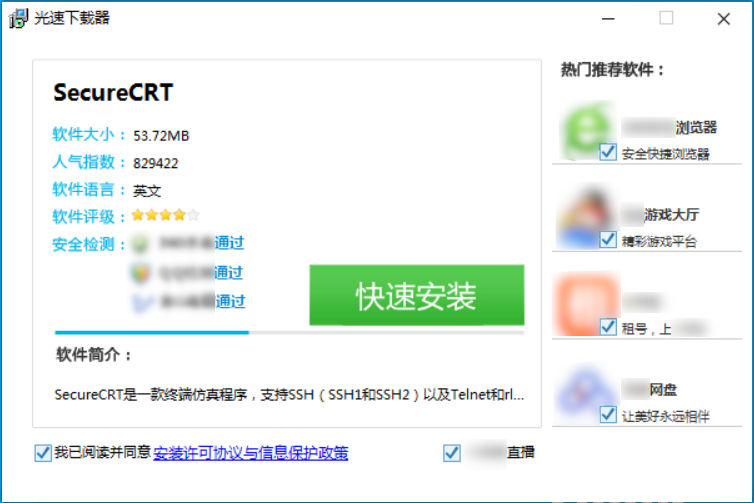Click the first security scanner icon

click(140, 243)
